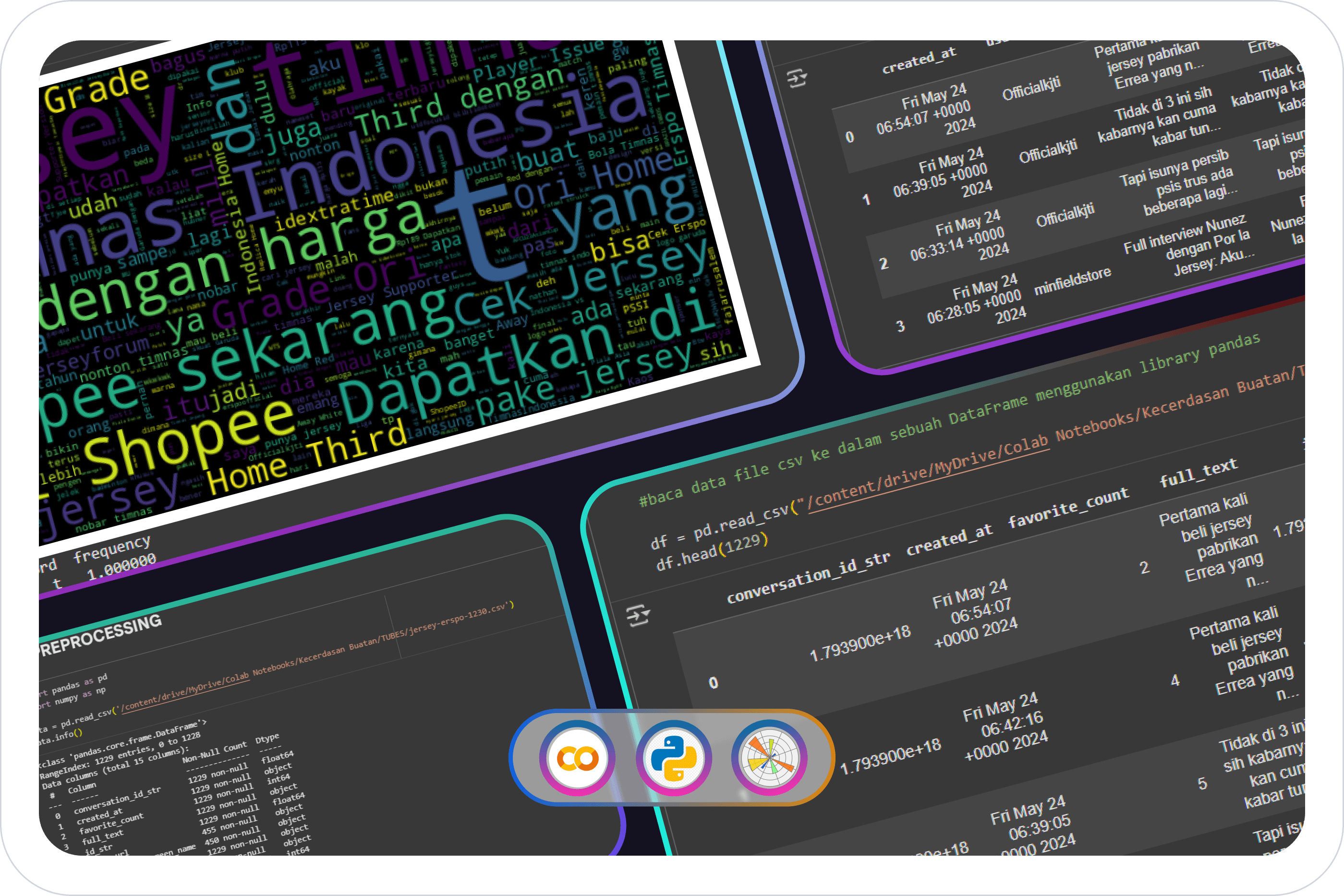Select the 'conversation_id_str' column header in the lower table
Viewport: 1344px width, 896px height.
pos(808,577)
